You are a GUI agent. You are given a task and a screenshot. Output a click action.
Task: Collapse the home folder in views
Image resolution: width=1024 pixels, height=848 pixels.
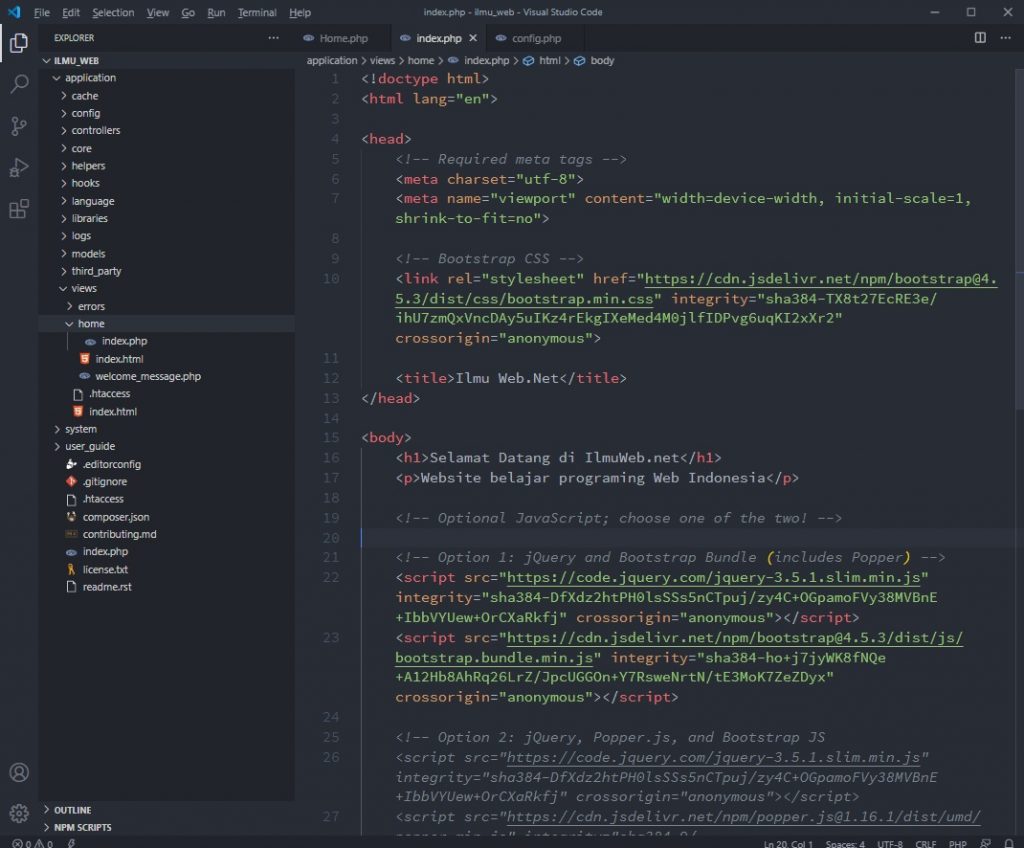pos(90,324)
